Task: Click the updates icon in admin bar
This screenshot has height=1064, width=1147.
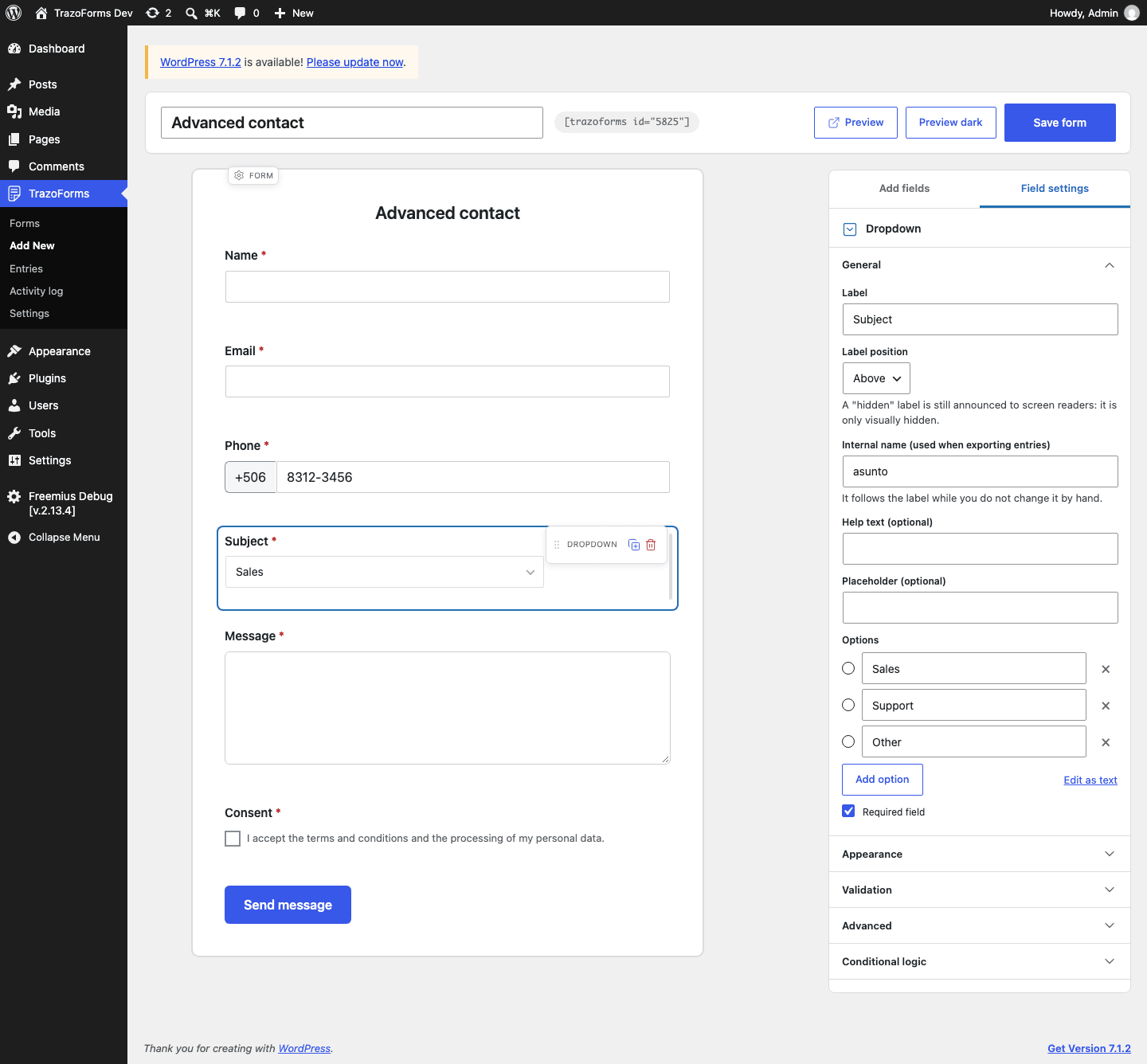Action: [x=152, y=13]
